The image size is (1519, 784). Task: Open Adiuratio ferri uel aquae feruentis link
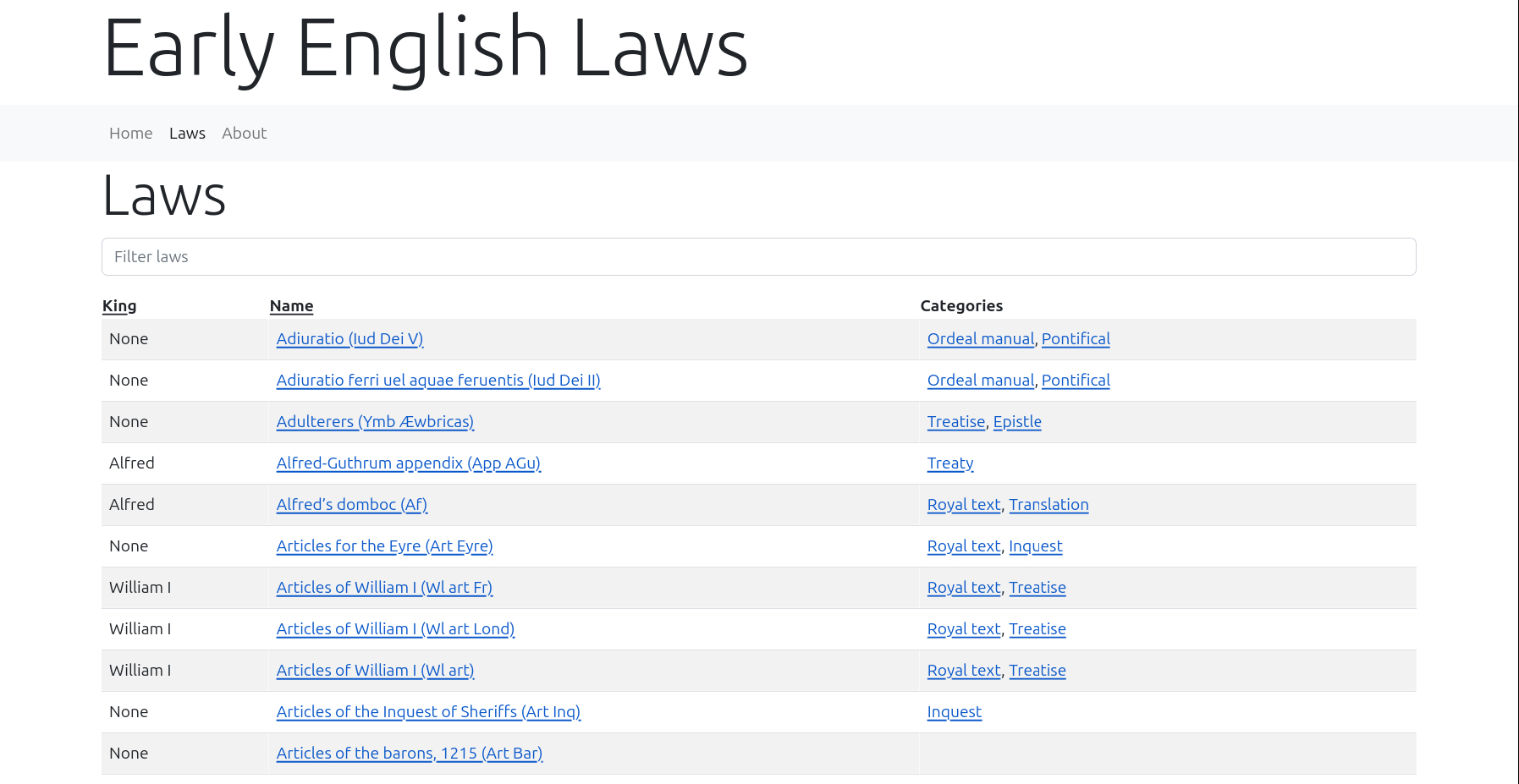pos(438,381)
